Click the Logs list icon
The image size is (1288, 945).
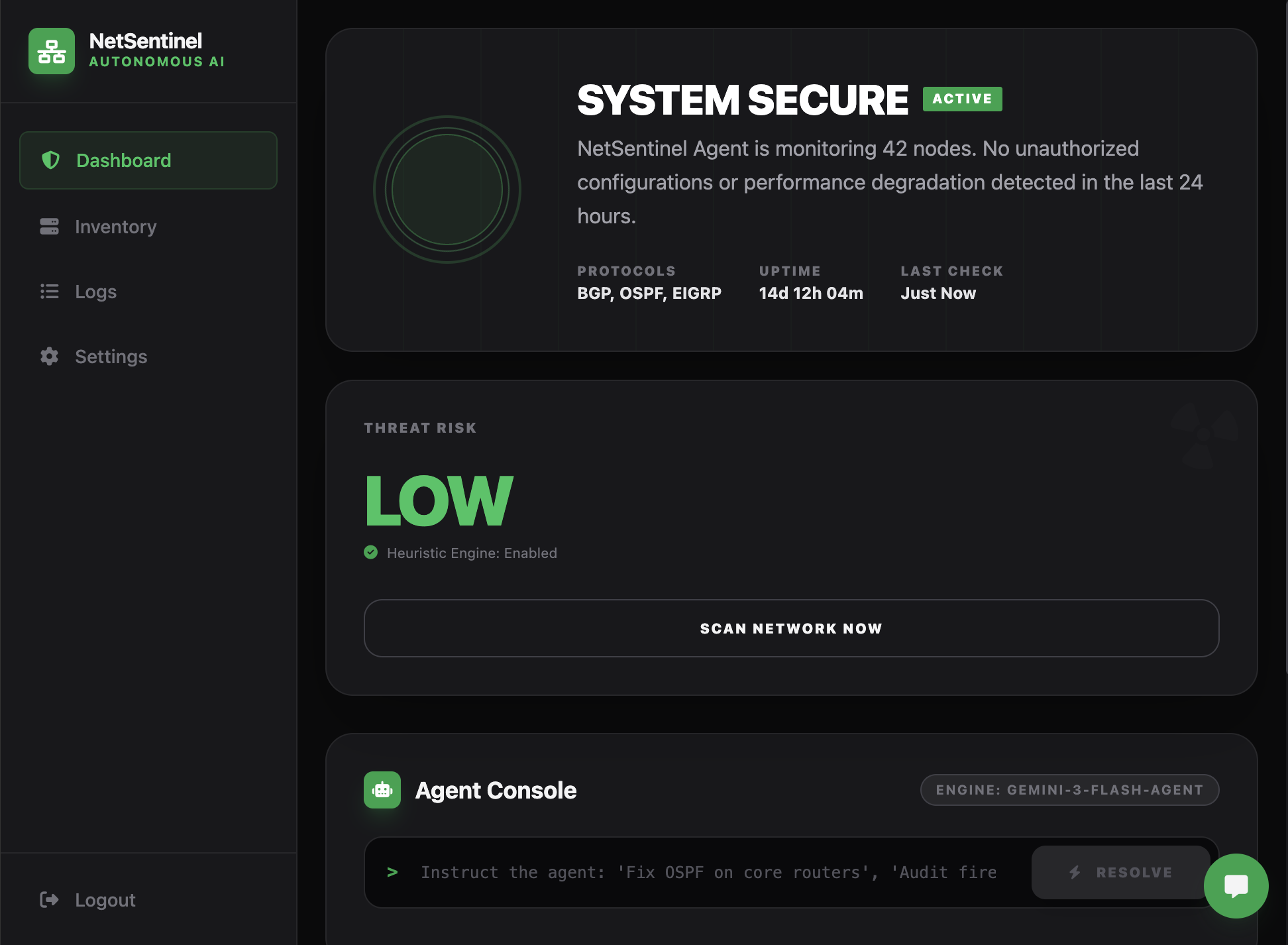point(50,292)
